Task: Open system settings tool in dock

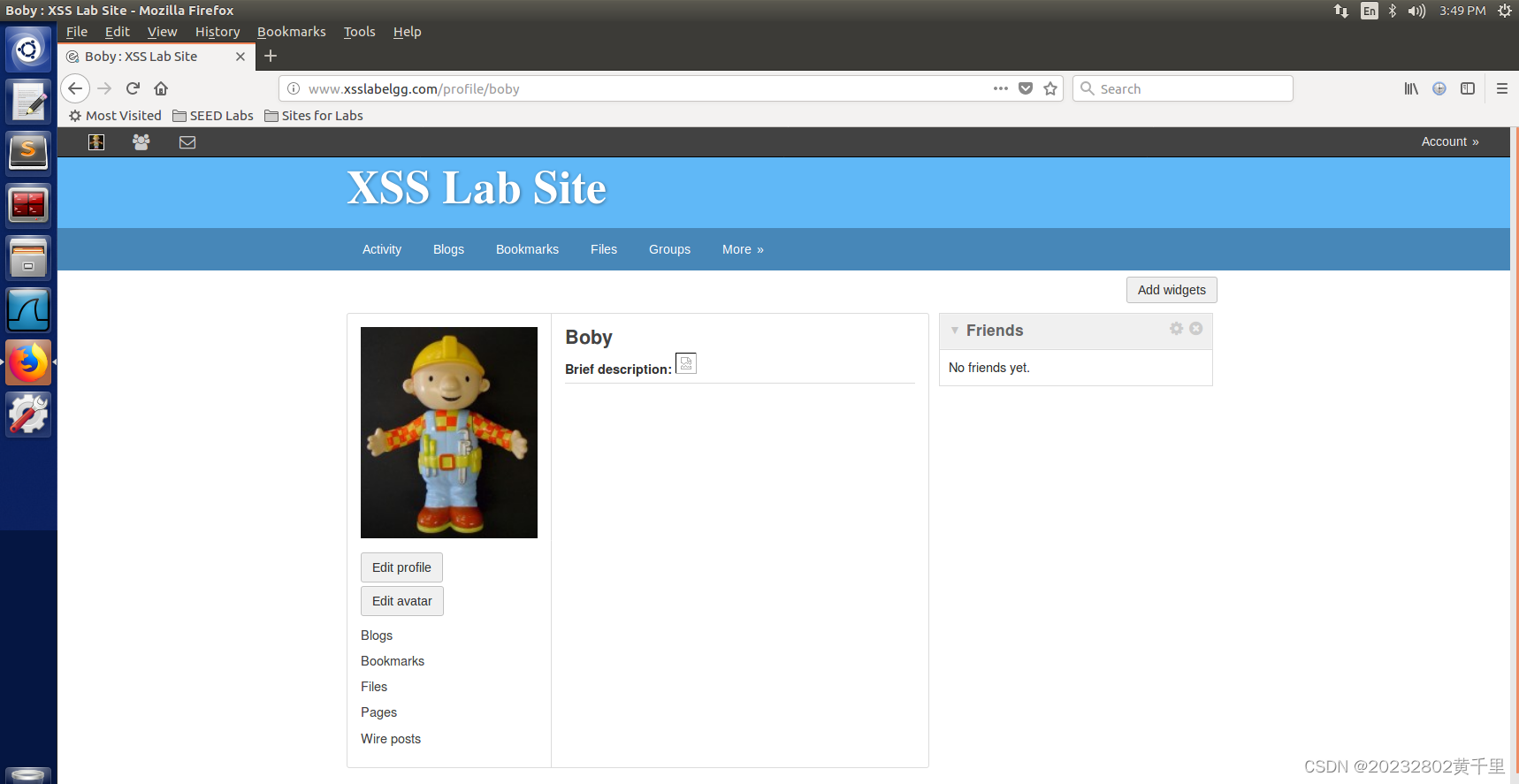Action: (x=28, y=415)
